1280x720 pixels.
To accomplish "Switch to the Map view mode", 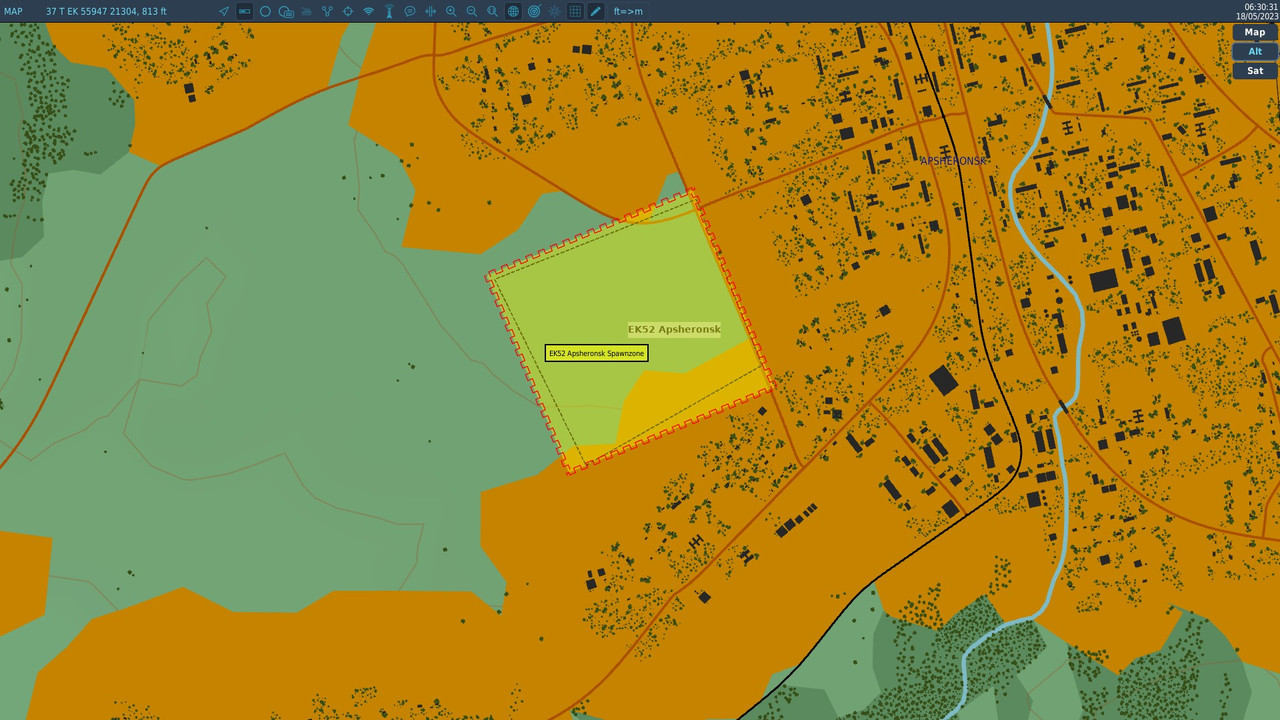I will 1255,32.
